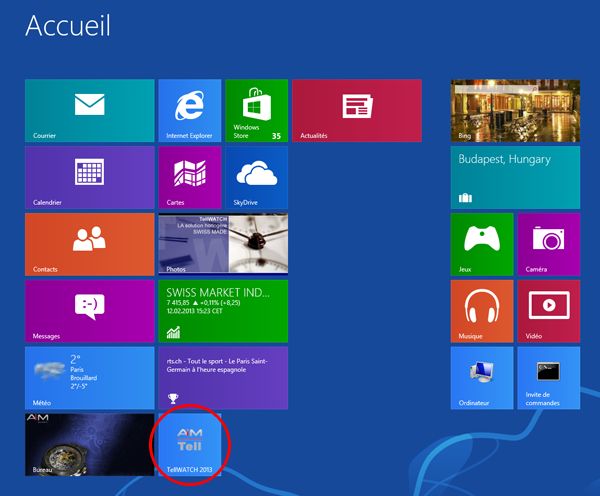600x496 pixels.
Task: Open the Calendrier calendar tile
Action: point(89,177)
